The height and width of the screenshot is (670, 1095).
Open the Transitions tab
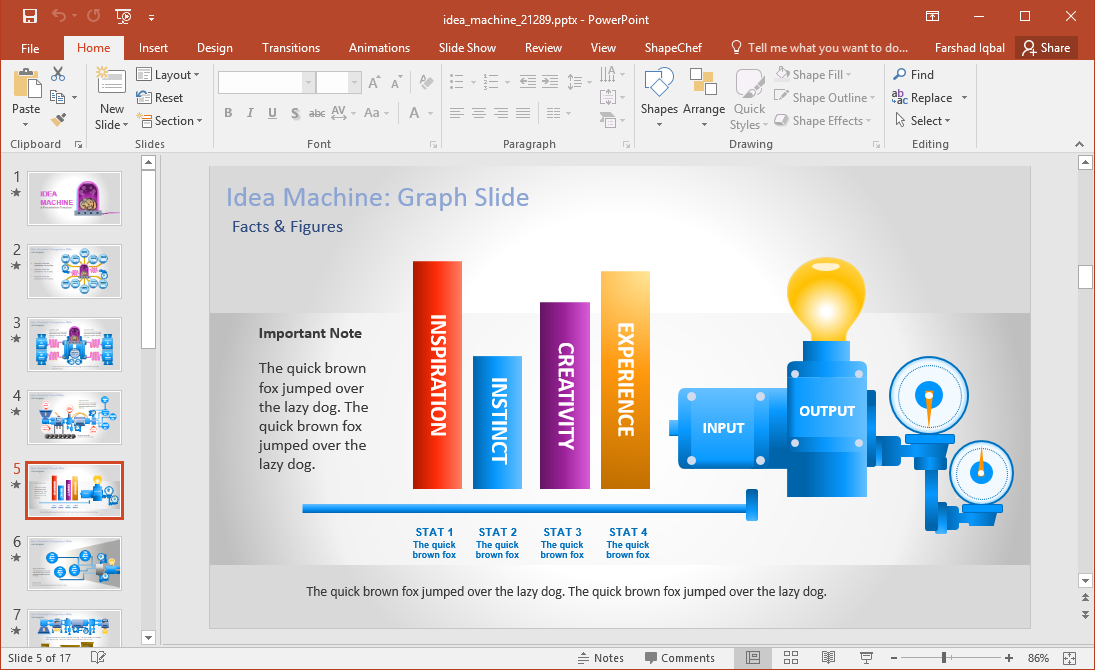coord(290,48)
